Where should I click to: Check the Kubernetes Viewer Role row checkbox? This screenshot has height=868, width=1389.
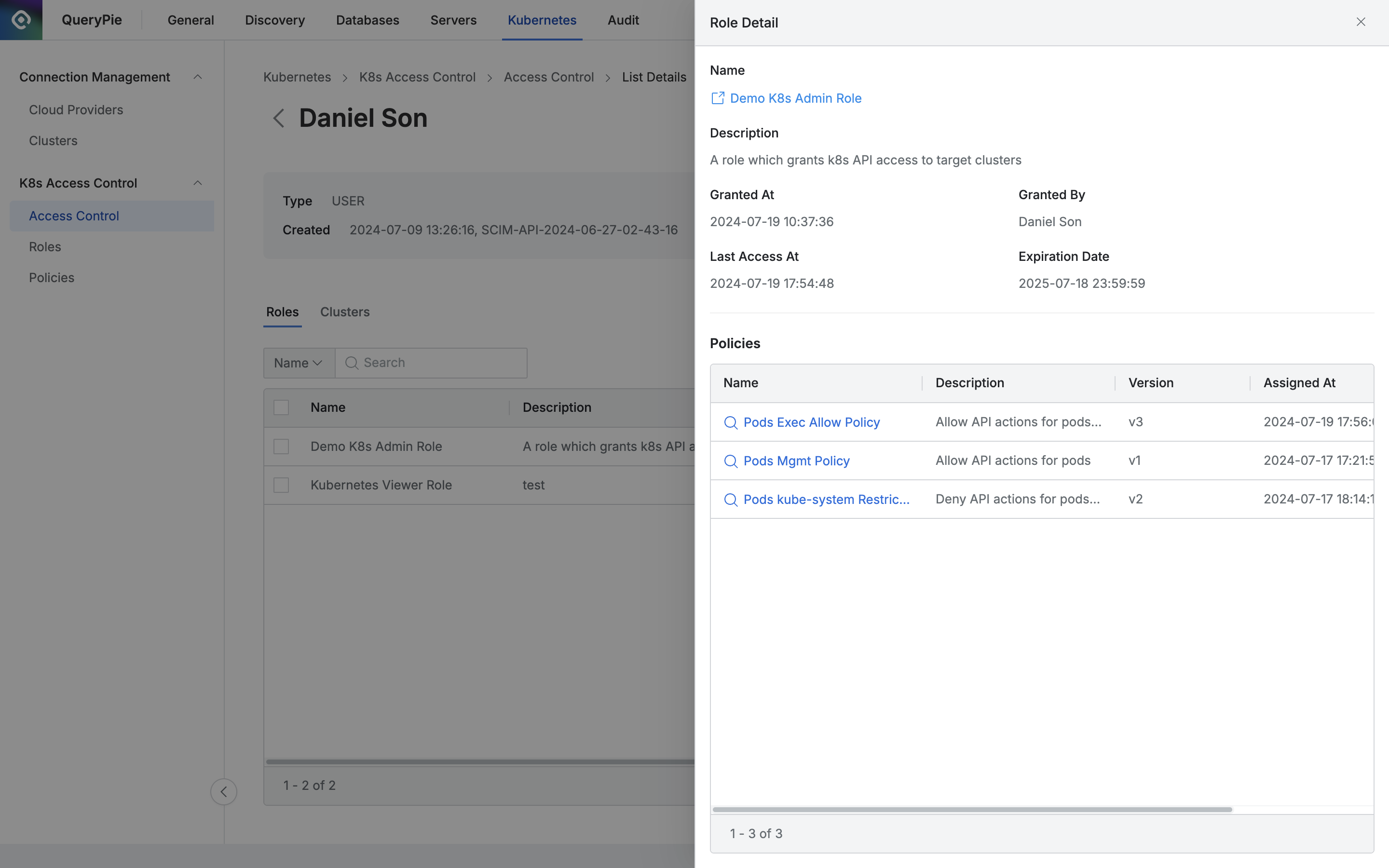281,485
